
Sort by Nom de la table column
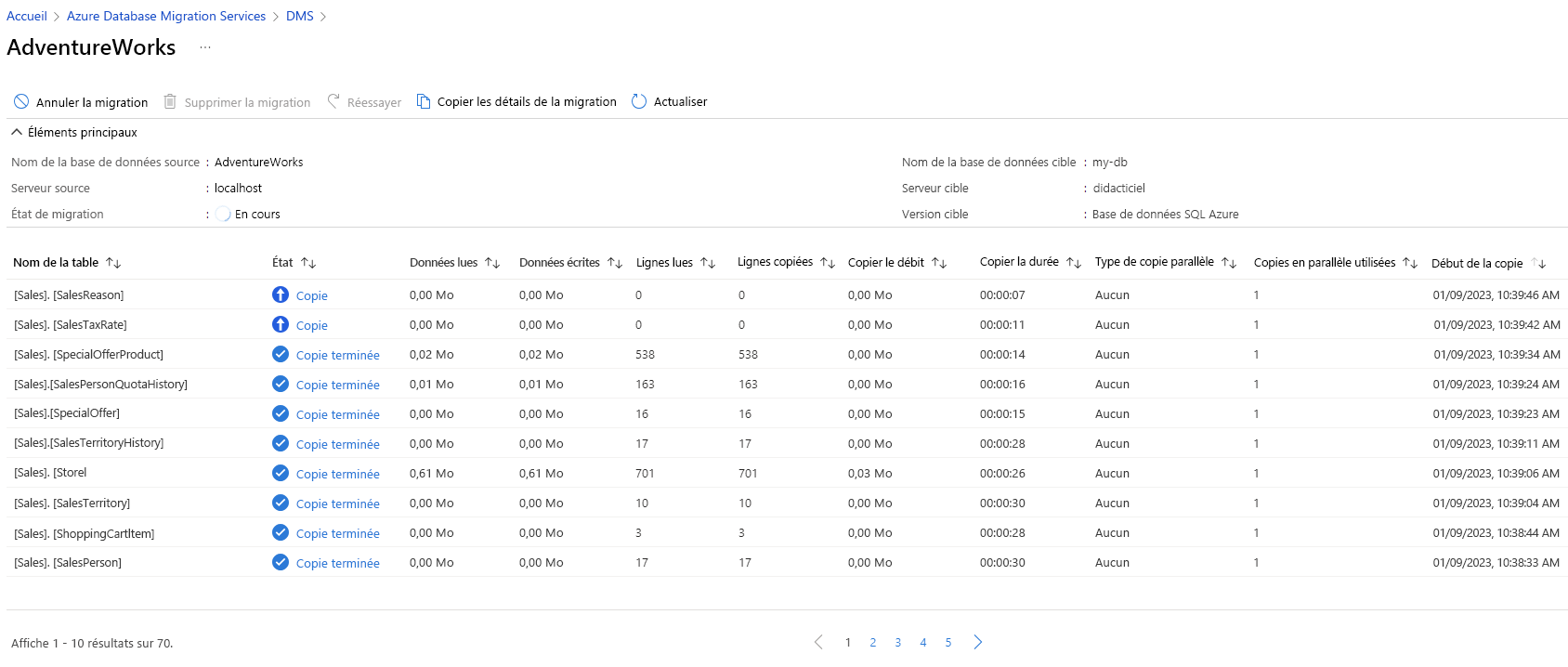tap(113, 263)
